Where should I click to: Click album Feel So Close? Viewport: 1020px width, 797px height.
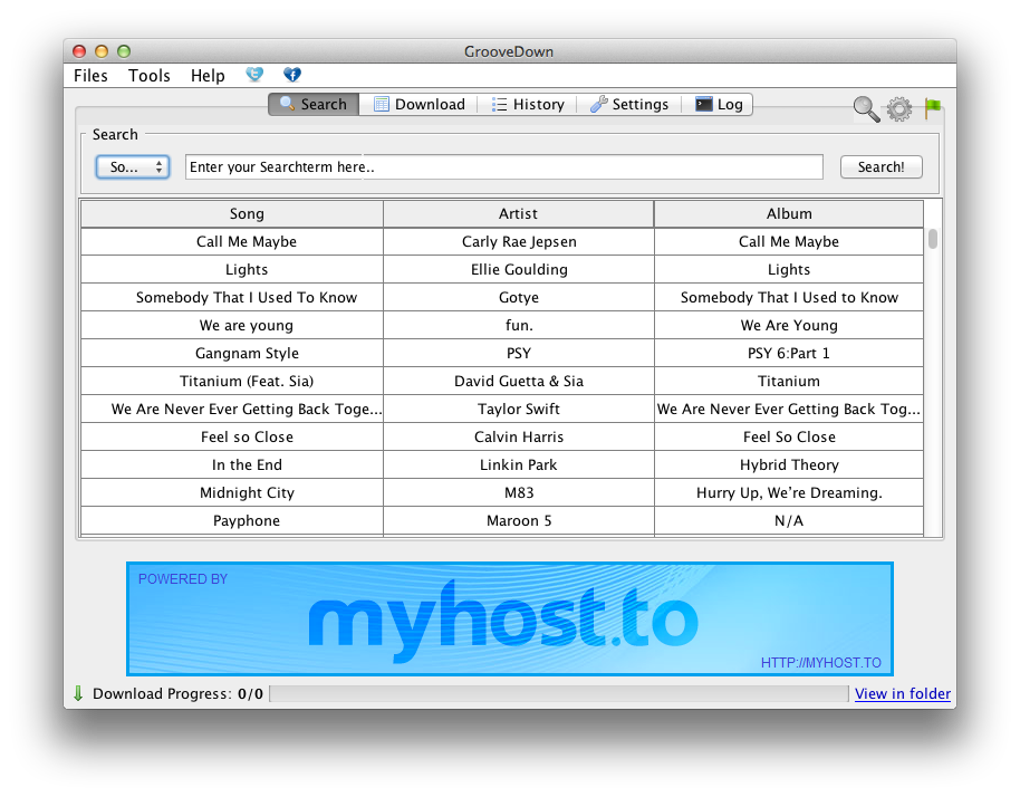788,437
